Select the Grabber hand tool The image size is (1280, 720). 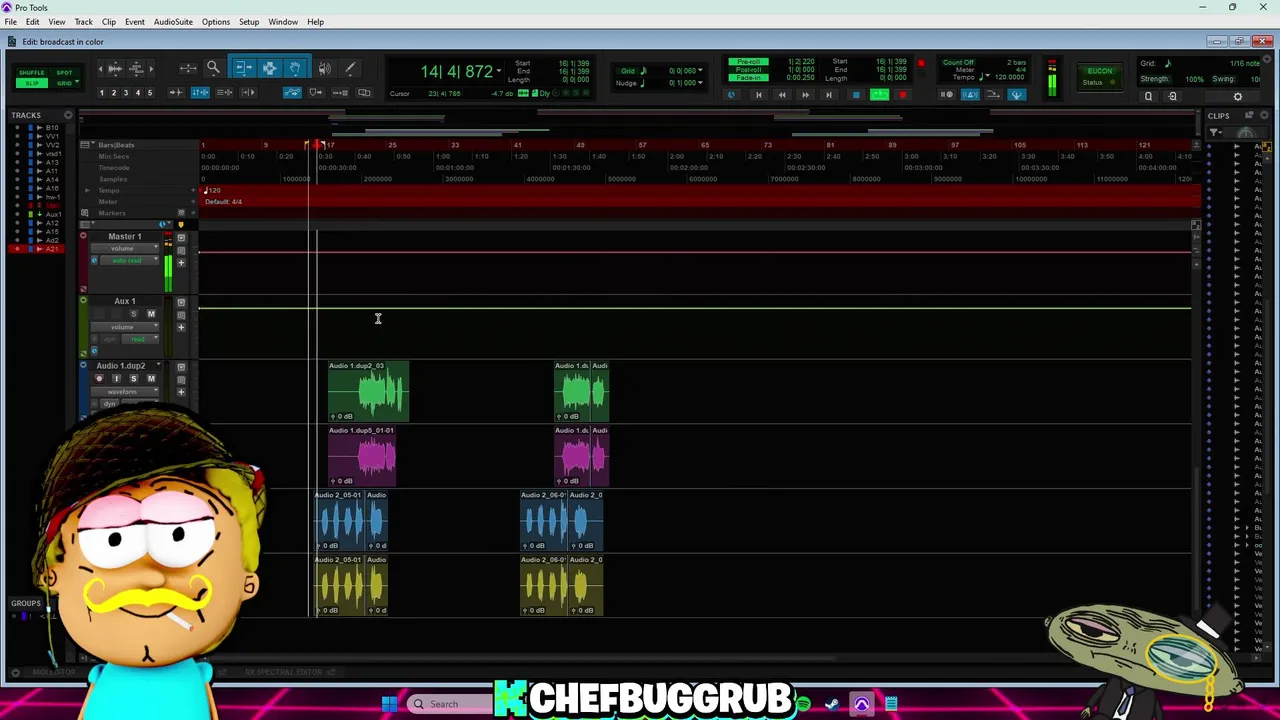point(295,68)
